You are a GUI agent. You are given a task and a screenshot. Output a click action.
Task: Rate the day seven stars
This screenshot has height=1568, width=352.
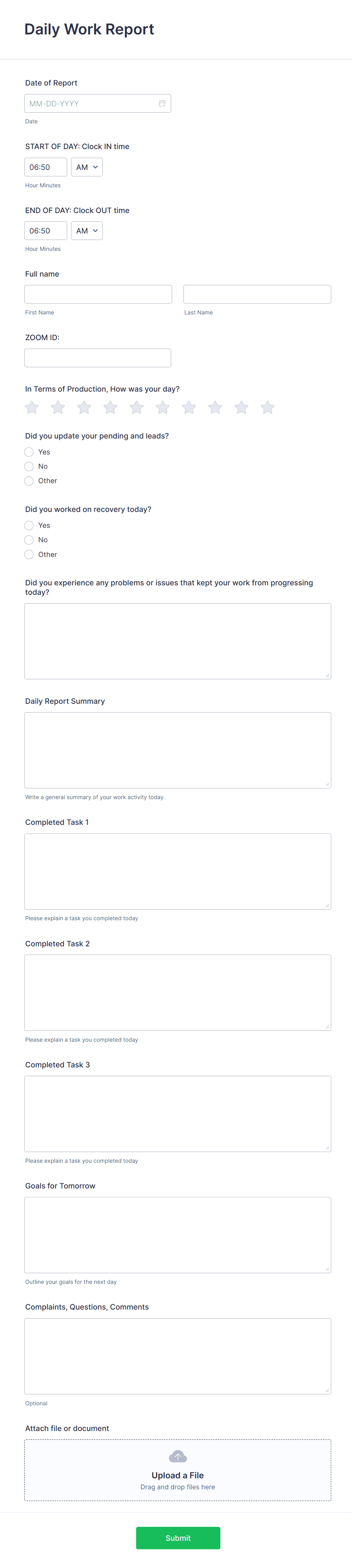(x=189, y=407)
